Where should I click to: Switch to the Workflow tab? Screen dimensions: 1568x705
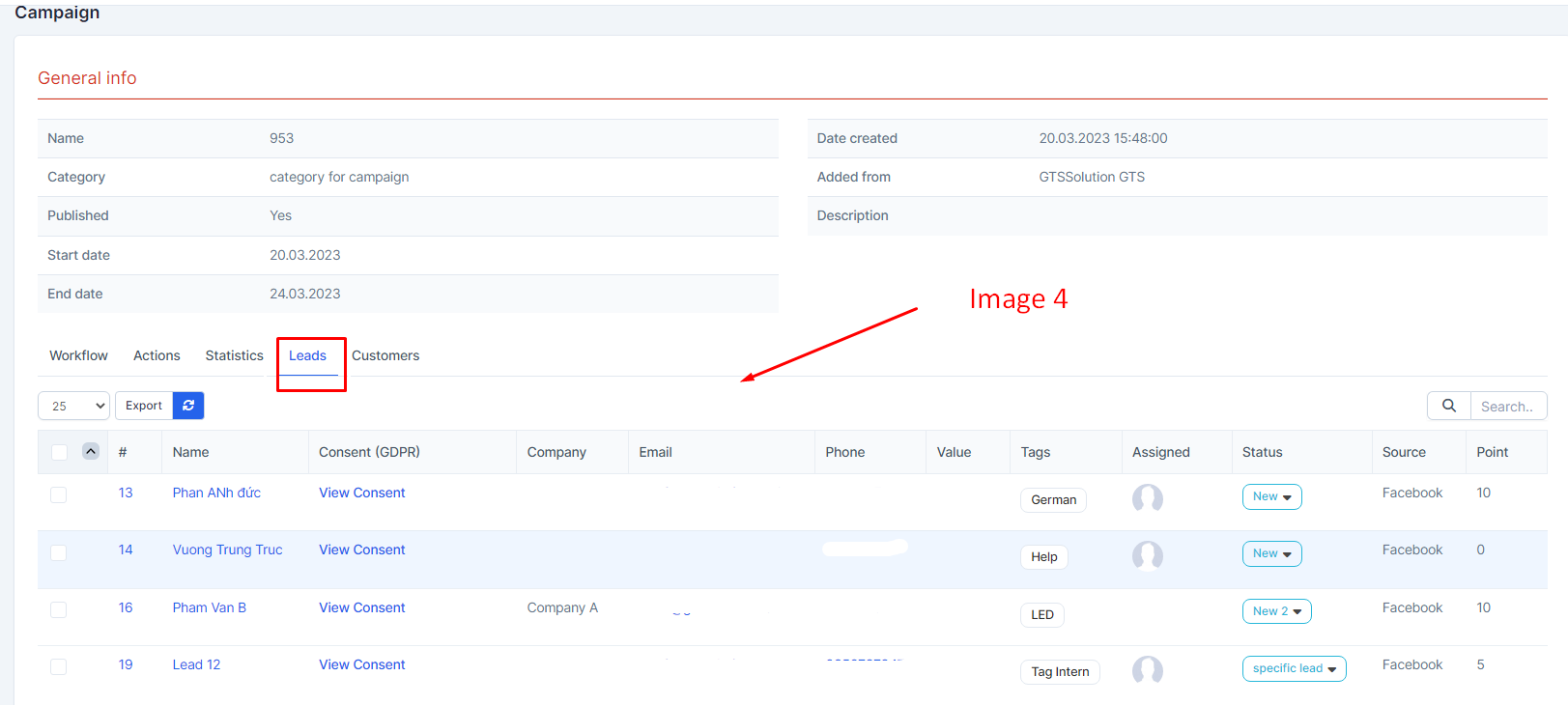pyautogui.click(x=78, y=355)
